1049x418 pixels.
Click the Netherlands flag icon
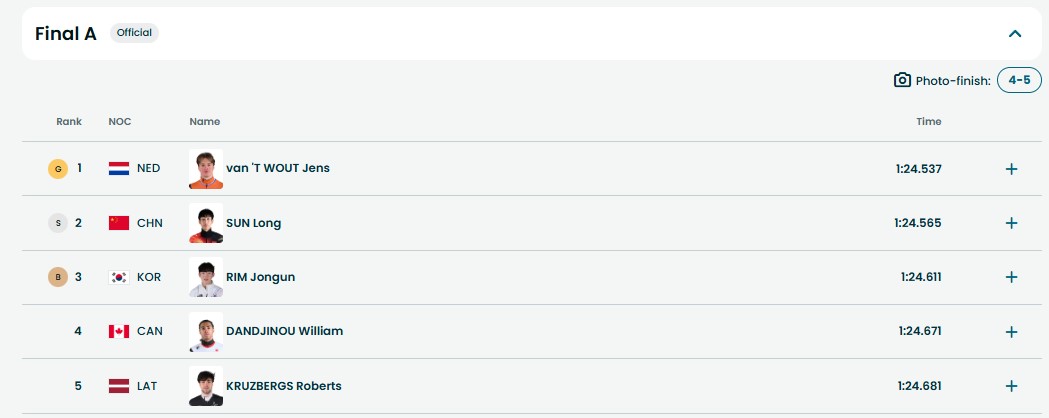click(x=119, y=169)
